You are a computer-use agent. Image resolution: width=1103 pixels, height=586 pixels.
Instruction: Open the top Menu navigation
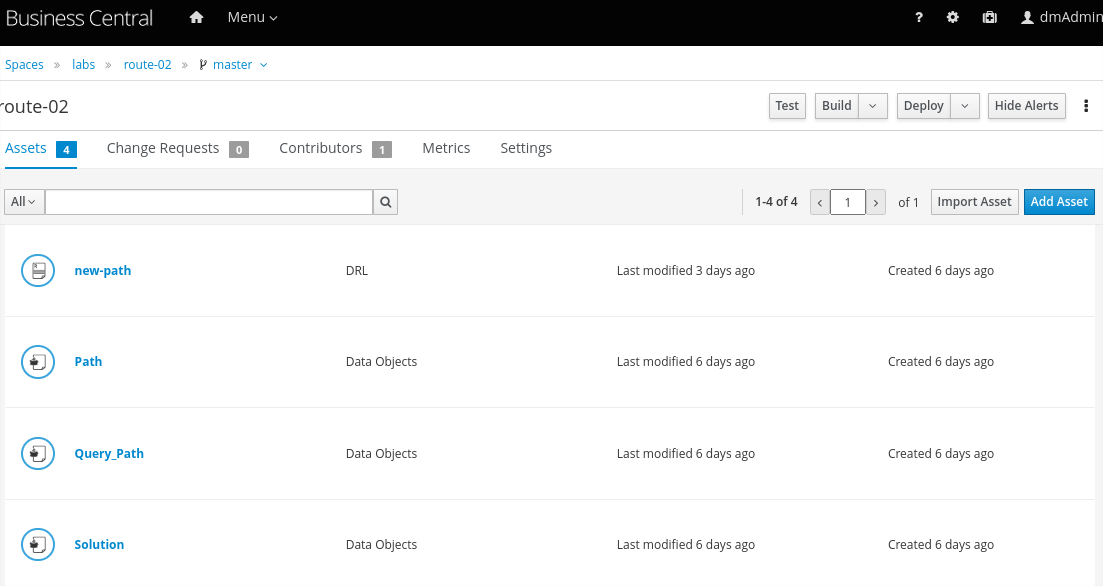pos(252,18)
